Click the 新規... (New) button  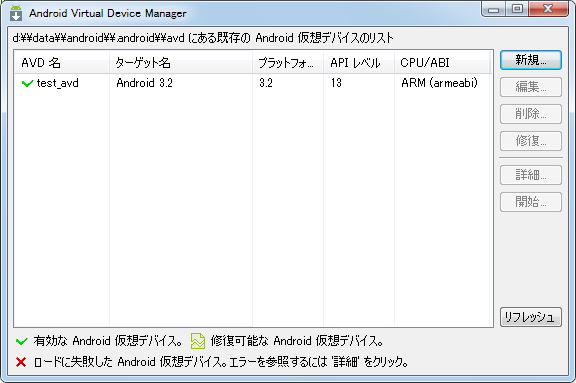pos(530,60)
